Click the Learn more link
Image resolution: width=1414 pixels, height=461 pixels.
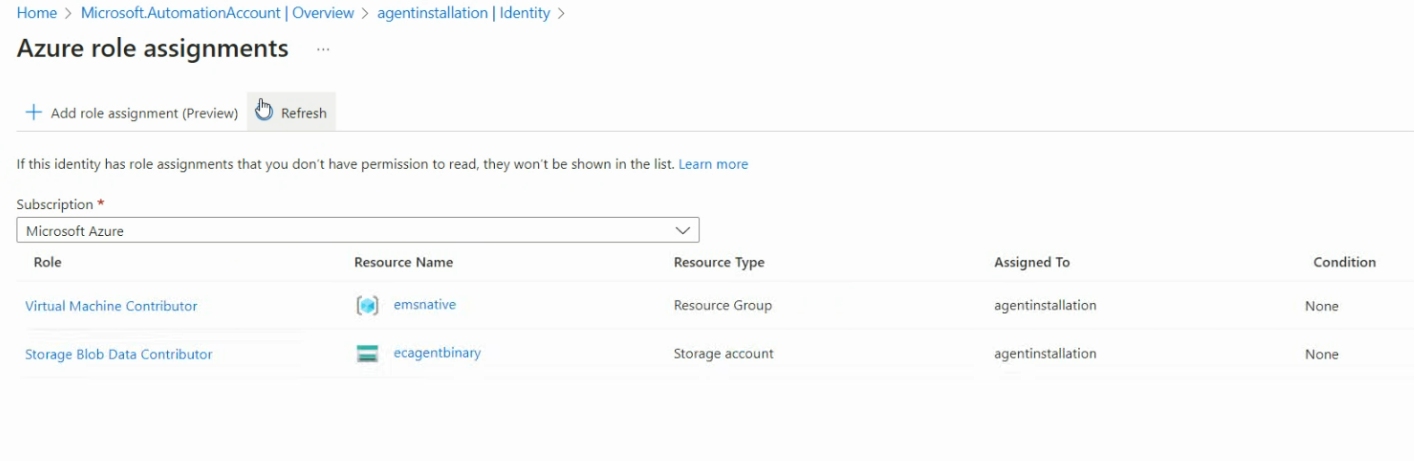pos(713,164)
